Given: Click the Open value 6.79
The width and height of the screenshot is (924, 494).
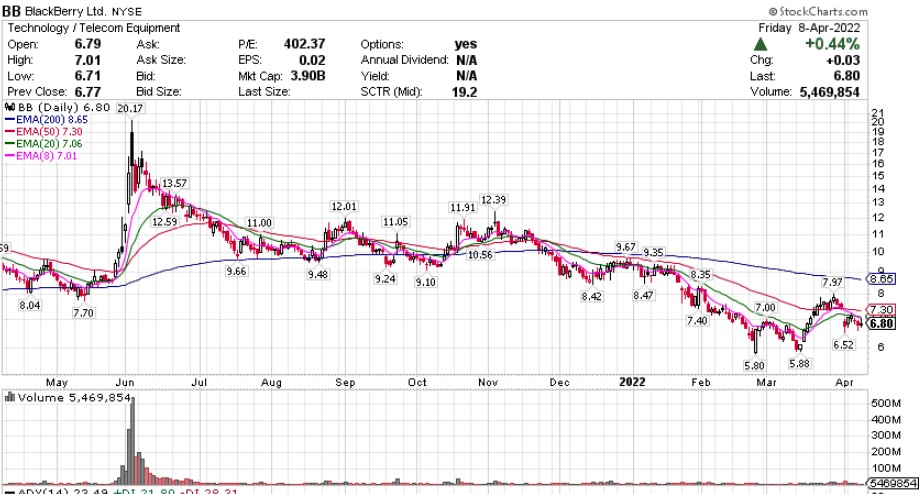Looking at the screenshot, I should click(88, 44).
